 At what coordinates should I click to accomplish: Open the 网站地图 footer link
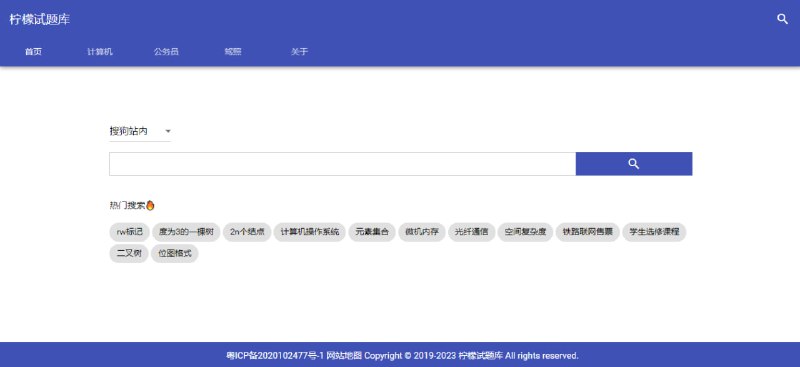[344, 356]
